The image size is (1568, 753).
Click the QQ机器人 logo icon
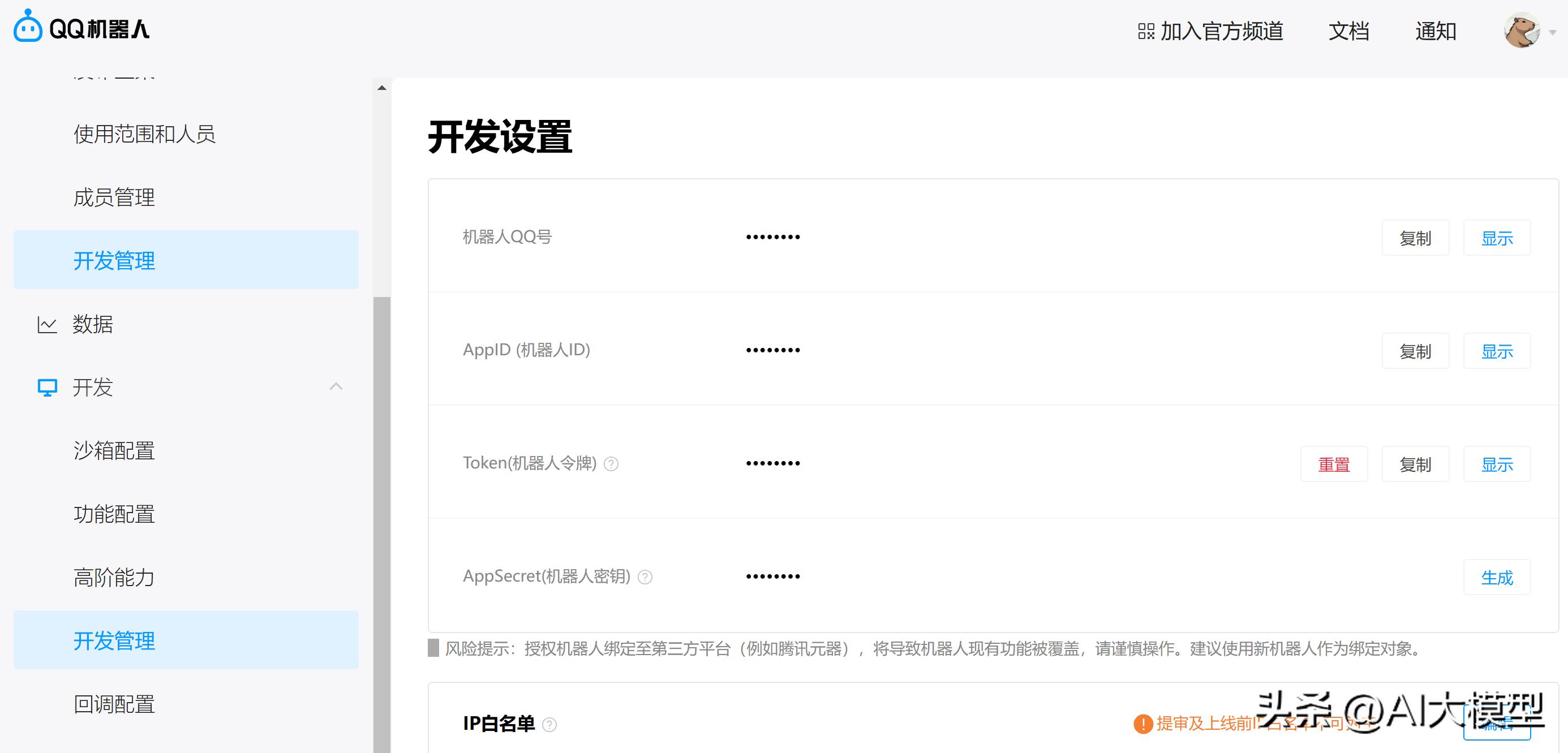[x=27, y=25]
